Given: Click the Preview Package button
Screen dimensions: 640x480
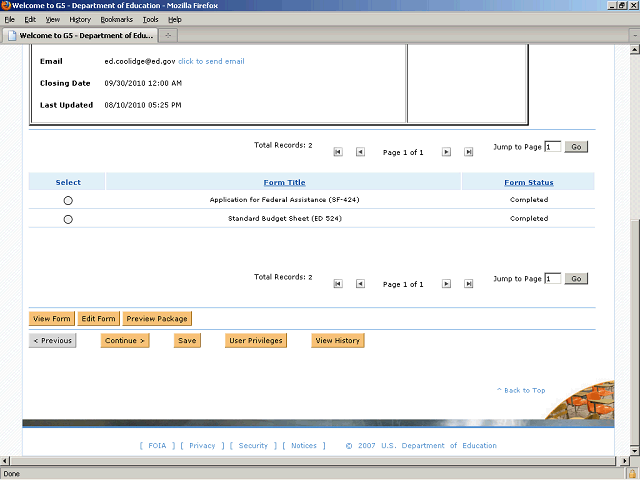Looking at the screenshot, I should [x=157, y=319].
